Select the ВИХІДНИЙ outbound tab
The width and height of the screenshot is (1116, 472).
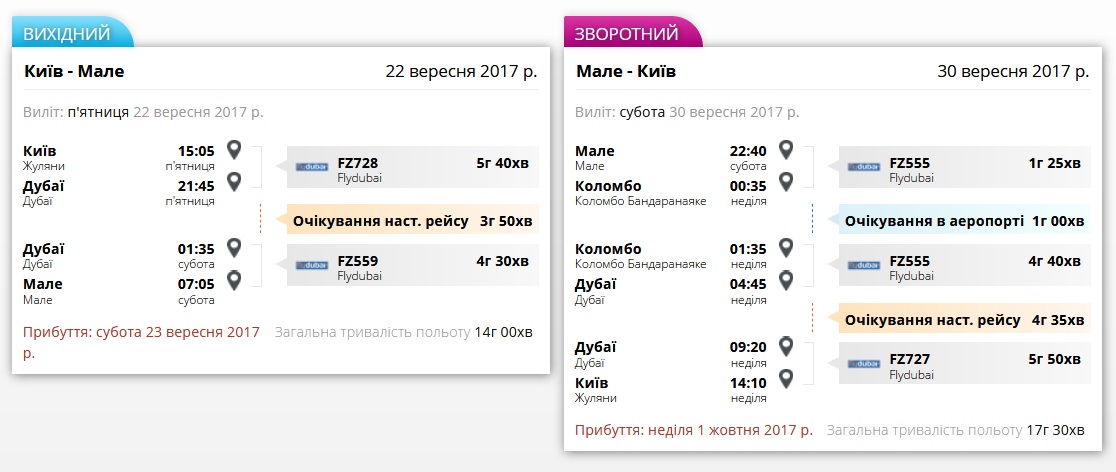[x=68, y=34]
